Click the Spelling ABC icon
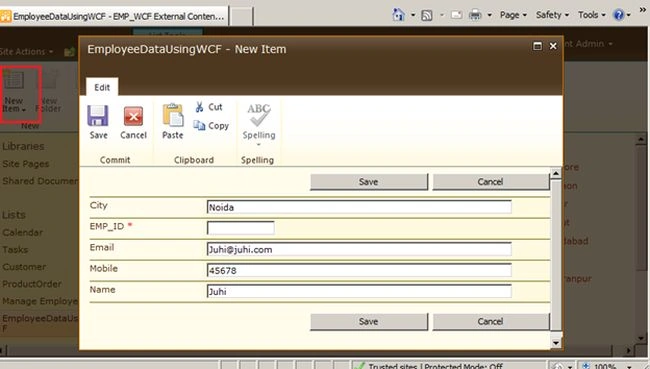This screenshot has height=369, width=650. [259, 114]
